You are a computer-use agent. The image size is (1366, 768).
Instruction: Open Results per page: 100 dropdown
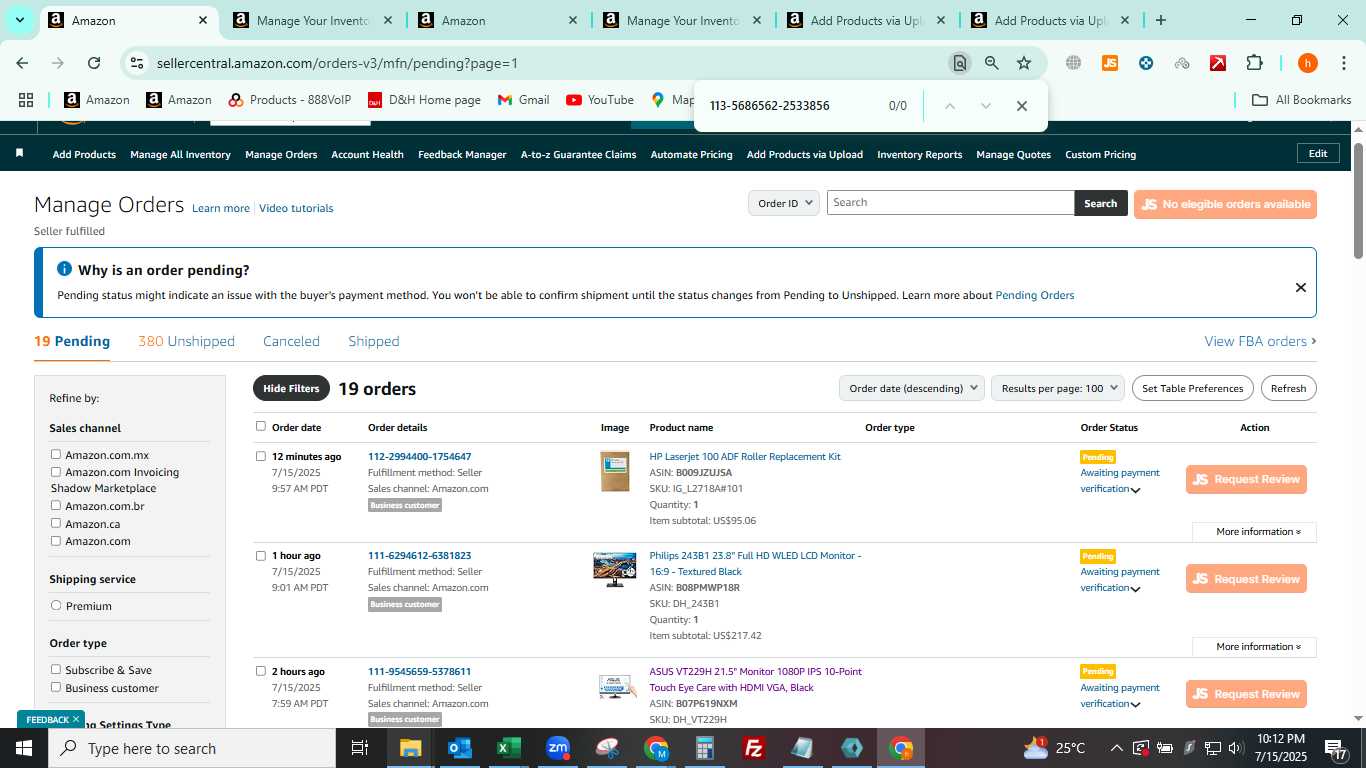pos(1058,388)
